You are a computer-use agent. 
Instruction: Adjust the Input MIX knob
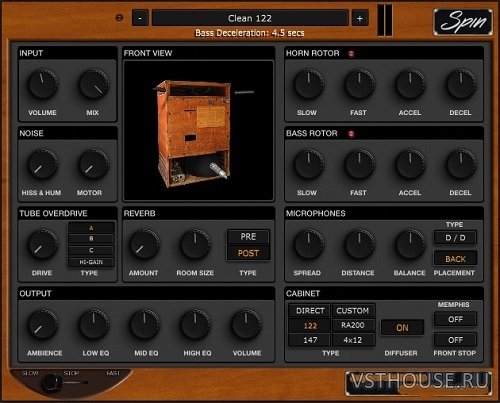tap(93, 84)
